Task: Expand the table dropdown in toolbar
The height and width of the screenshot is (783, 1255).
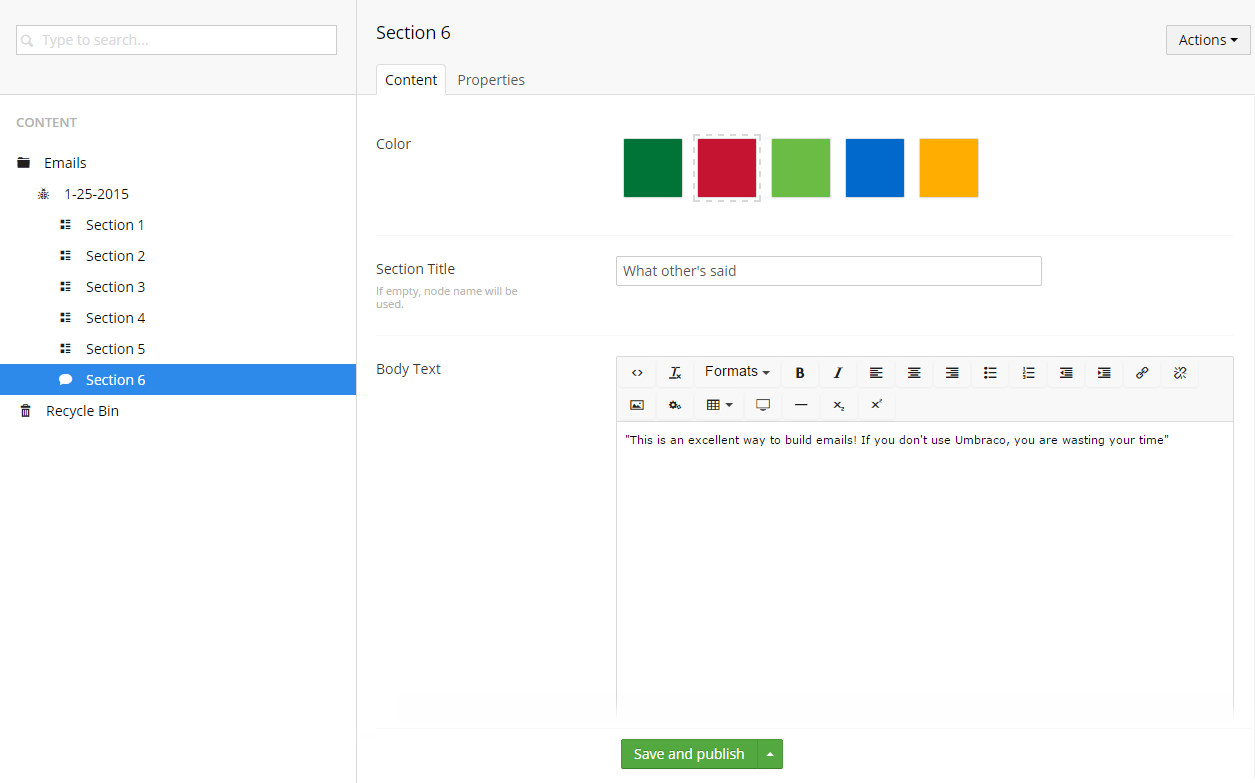Action: (720, 405)
